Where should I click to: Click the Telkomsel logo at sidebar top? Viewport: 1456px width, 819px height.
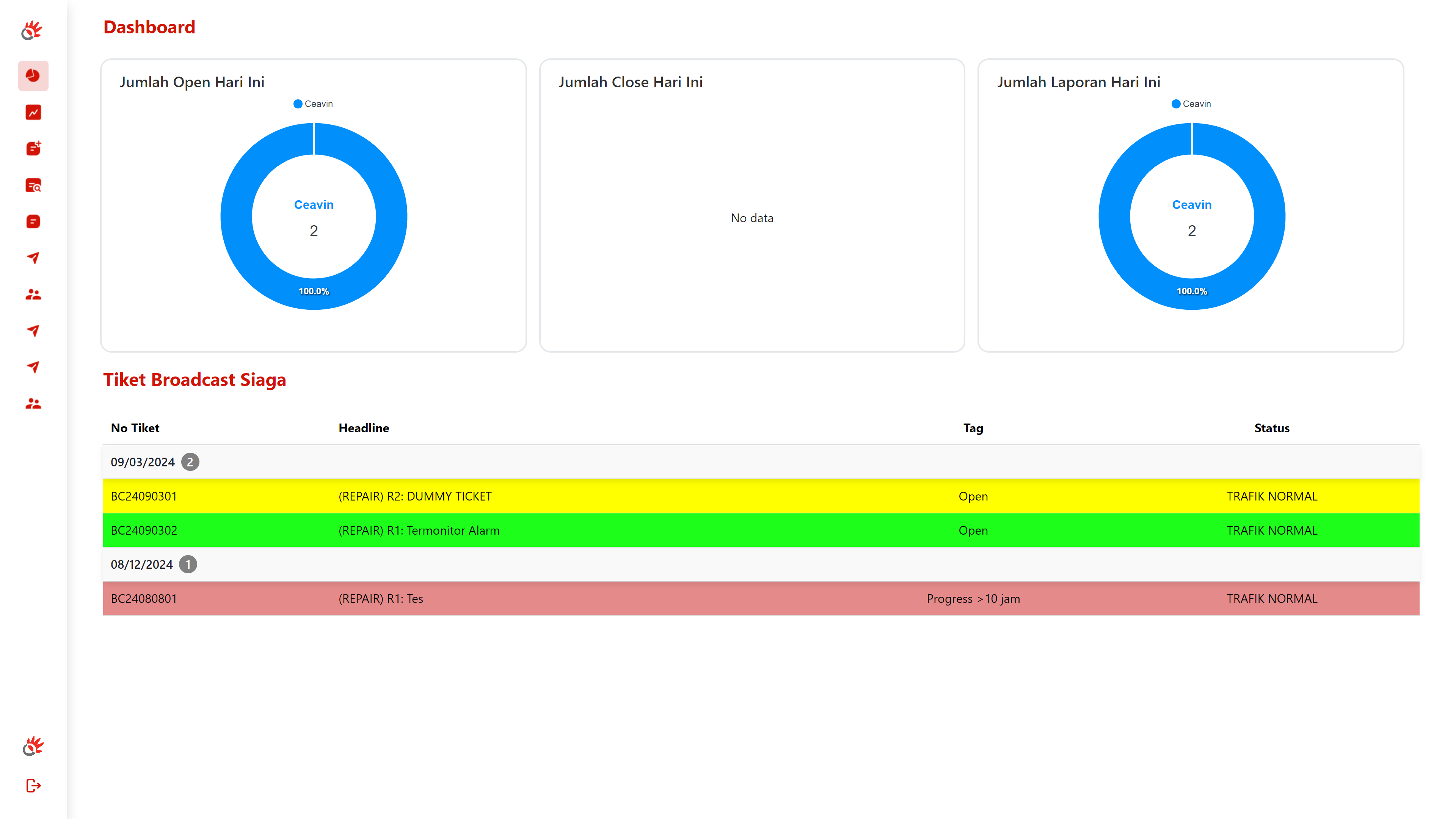click(x=32, y=30)
